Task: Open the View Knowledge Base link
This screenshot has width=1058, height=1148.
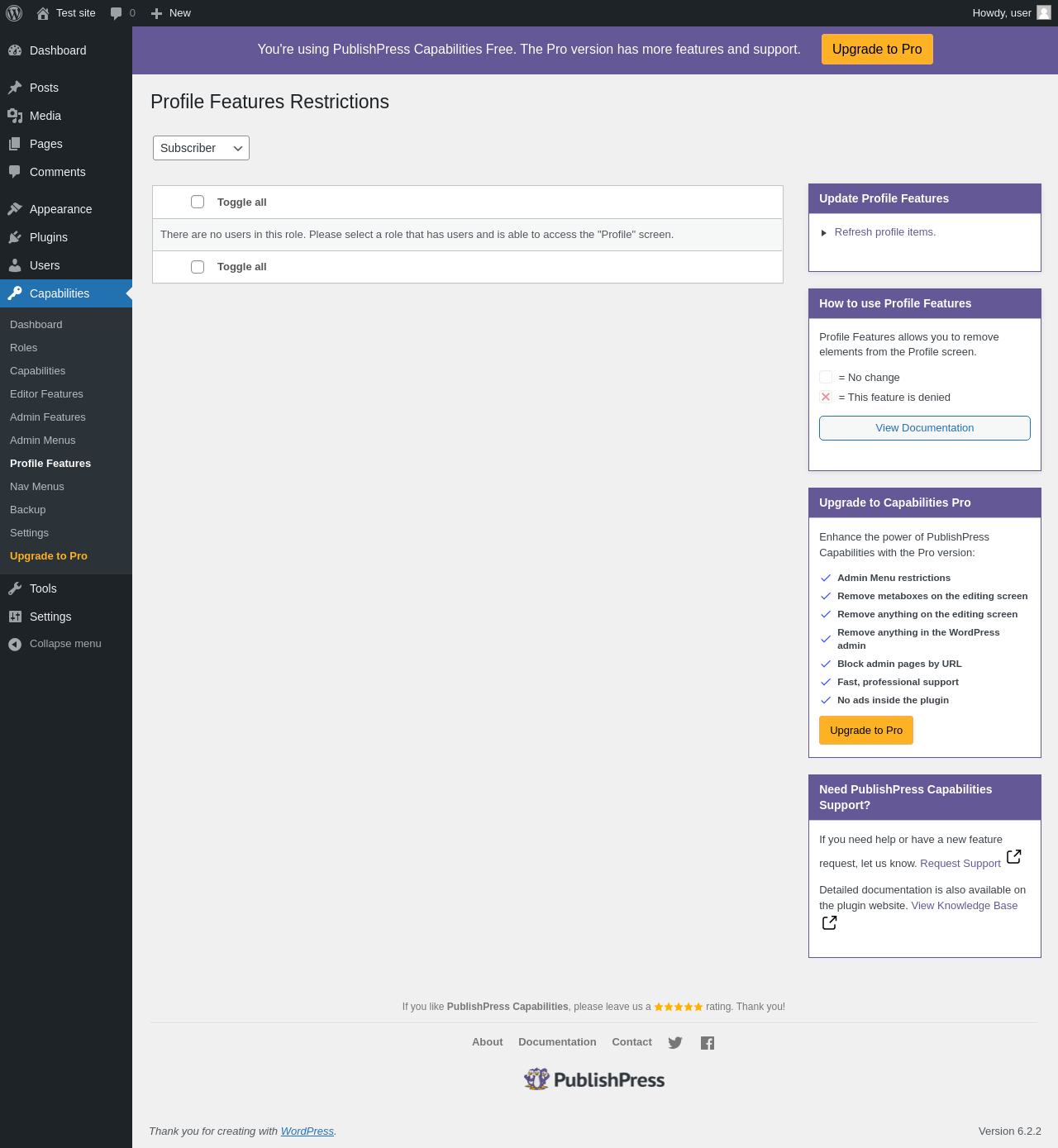Action: pos(965,906)
